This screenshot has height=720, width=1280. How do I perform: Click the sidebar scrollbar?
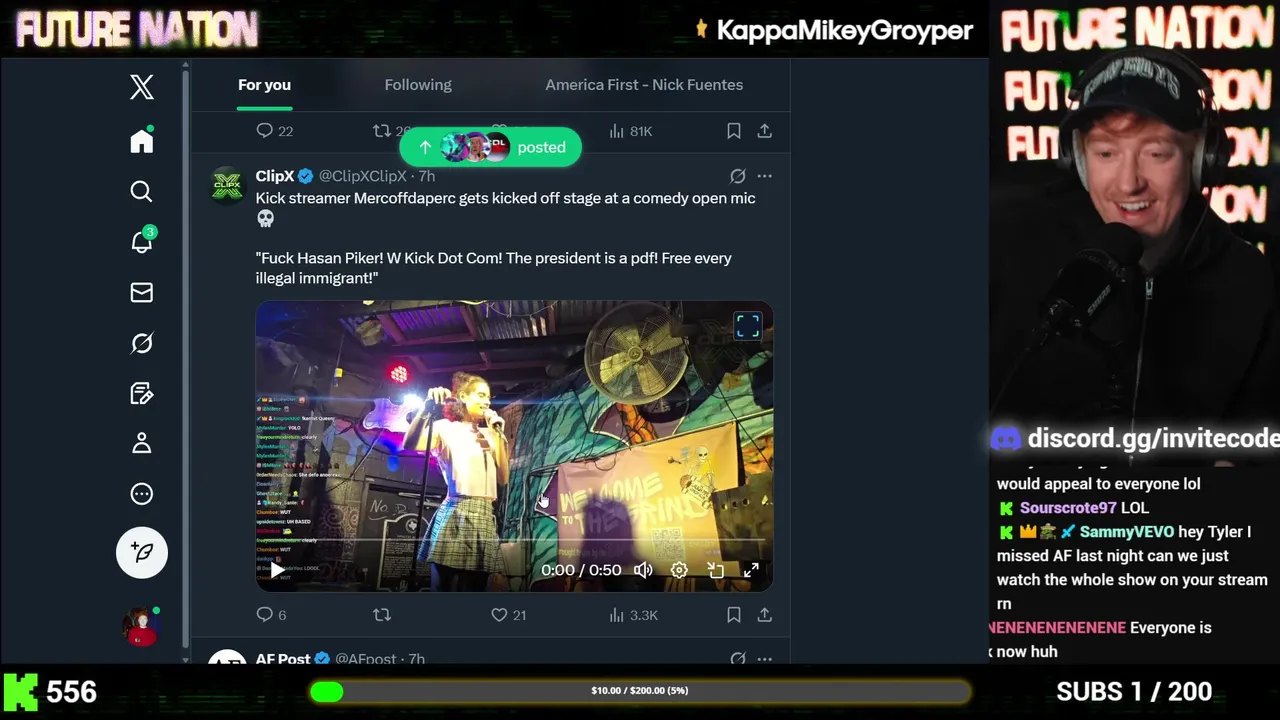[185, 360]
